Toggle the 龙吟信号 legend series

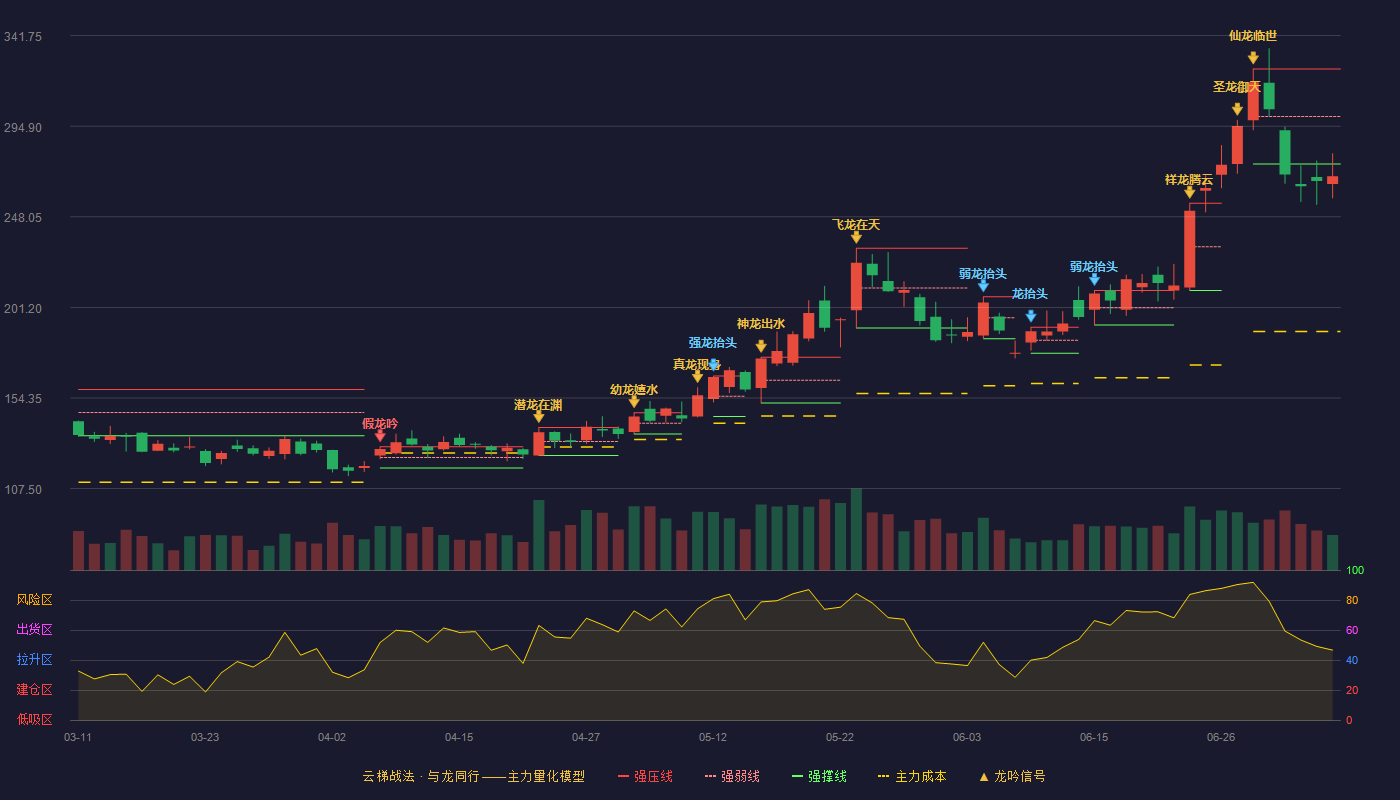click(1012, 776)
